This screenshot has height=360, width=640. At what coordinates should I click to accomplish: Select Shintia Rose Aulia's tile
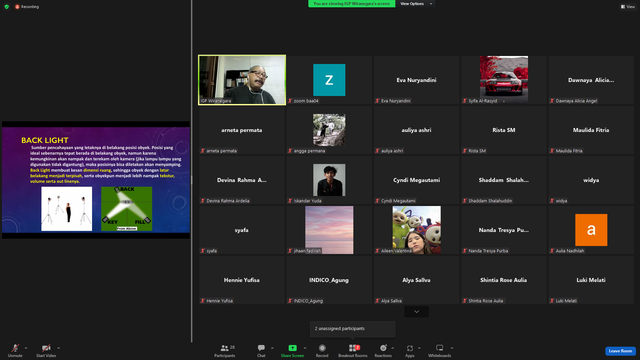[x=504, y=280]
